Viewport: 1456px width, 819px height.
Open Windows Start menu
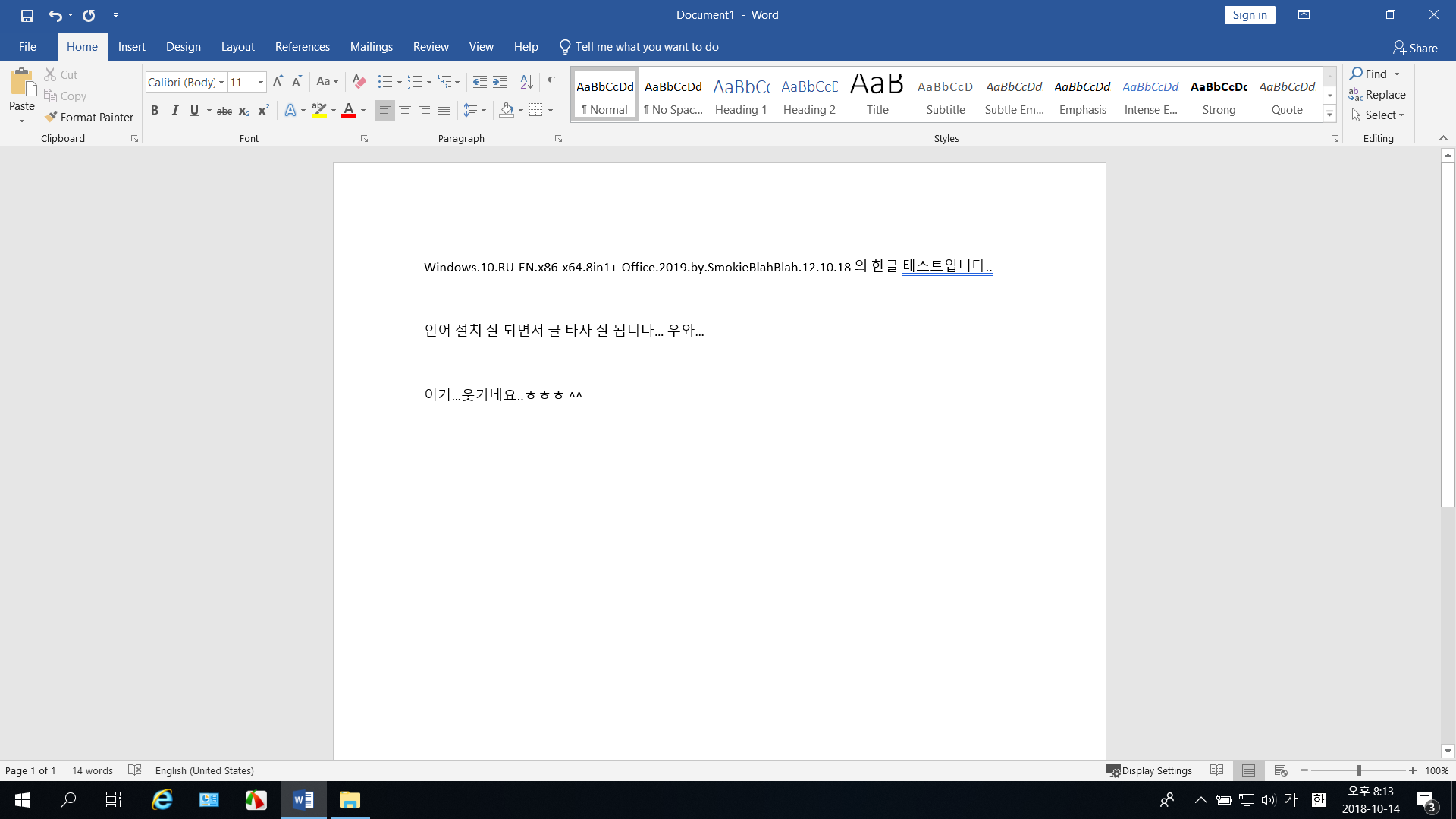click(23, 800)
